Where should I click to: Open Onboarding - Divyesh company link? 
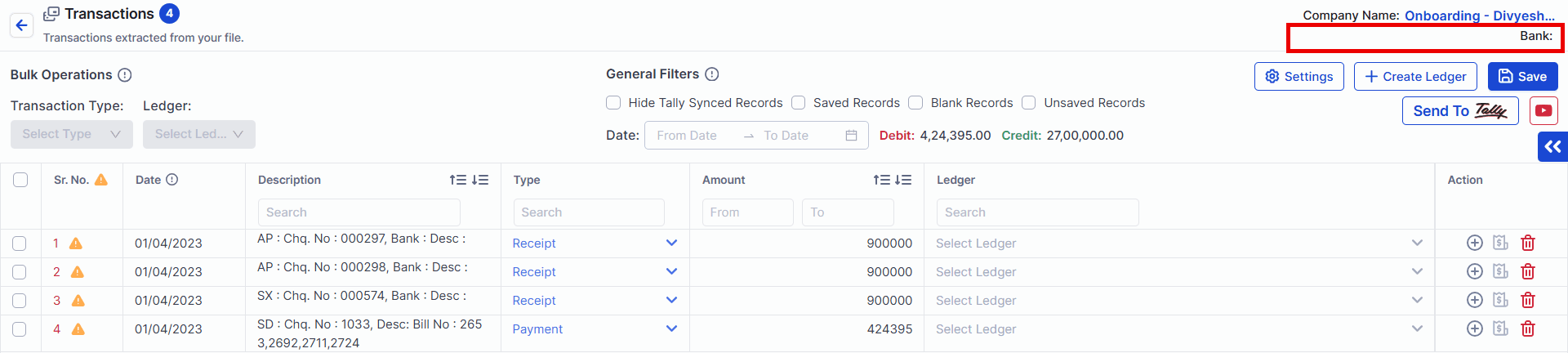(1480, 16)
